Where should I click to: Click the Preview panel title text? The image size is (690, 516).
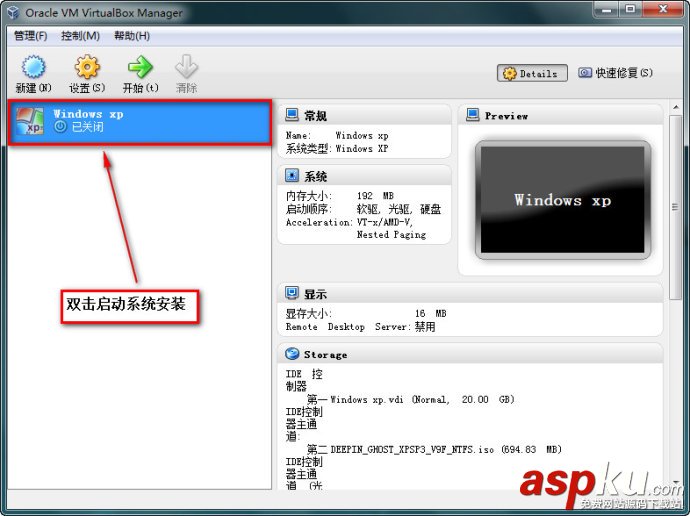point(506,116)
